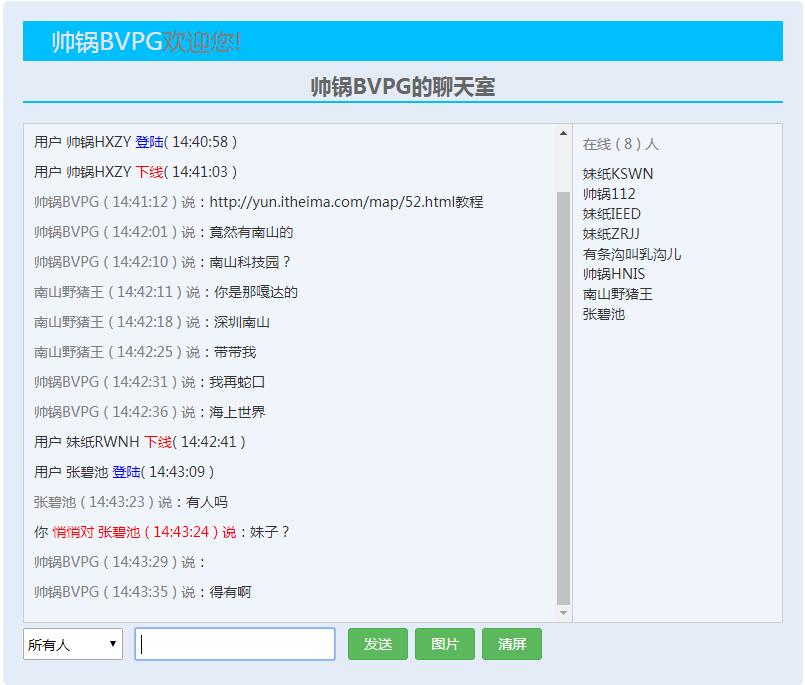805x685 pixels.
Task: Select online user 妹纸KSWN
Action: point(618,174)
